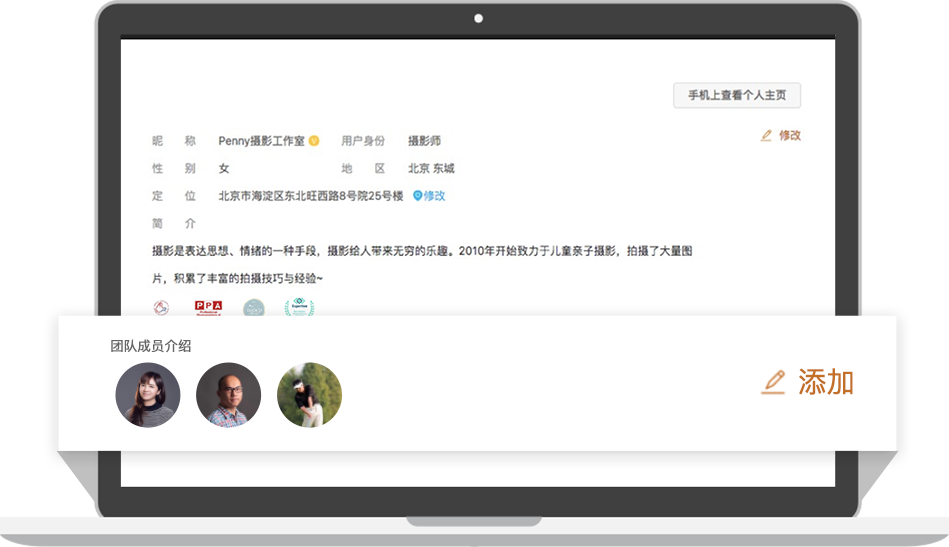
Task: Open the third team member's outdoor avatar
Action: (309, 395)
